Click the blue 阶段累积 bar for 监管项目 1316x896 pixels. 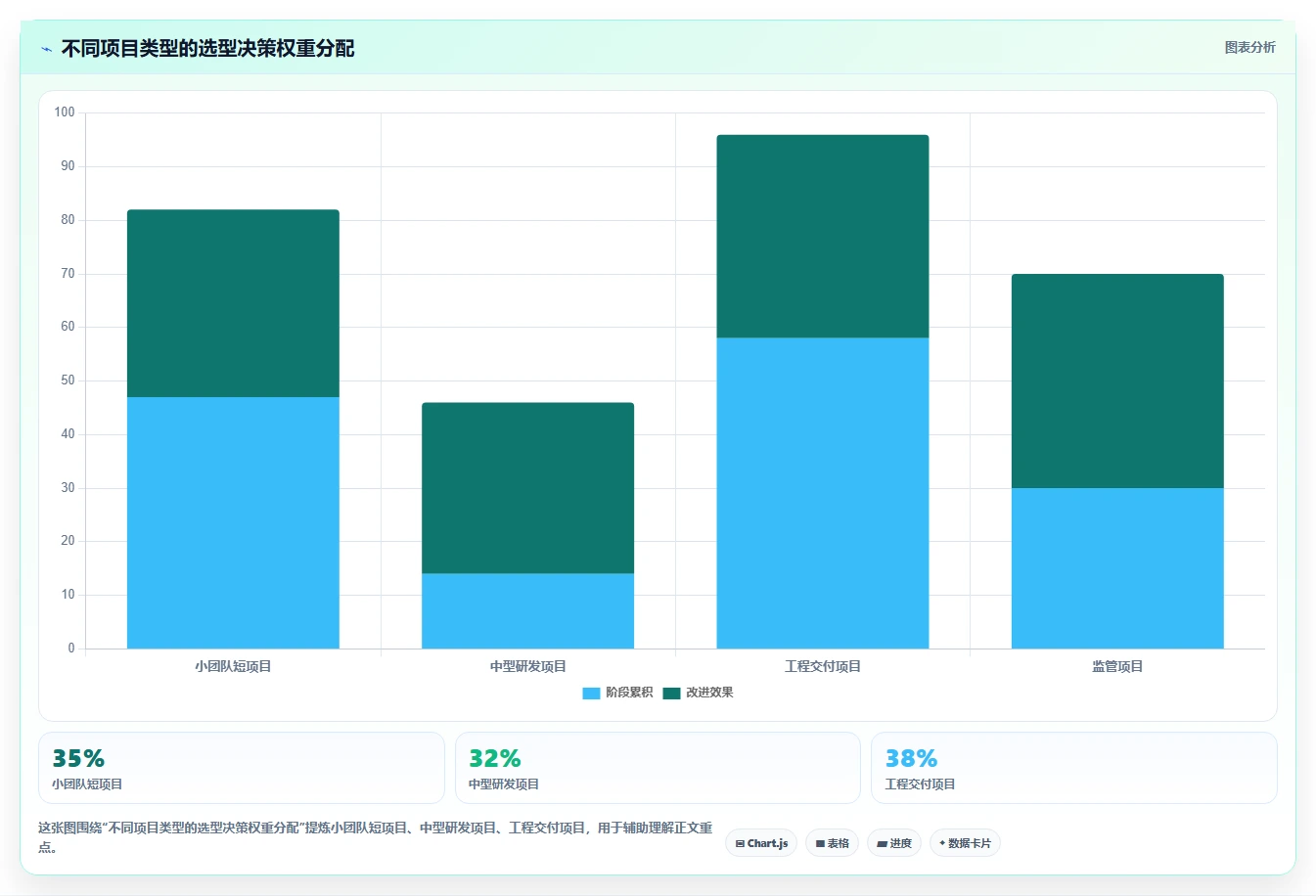point(1117,568)
